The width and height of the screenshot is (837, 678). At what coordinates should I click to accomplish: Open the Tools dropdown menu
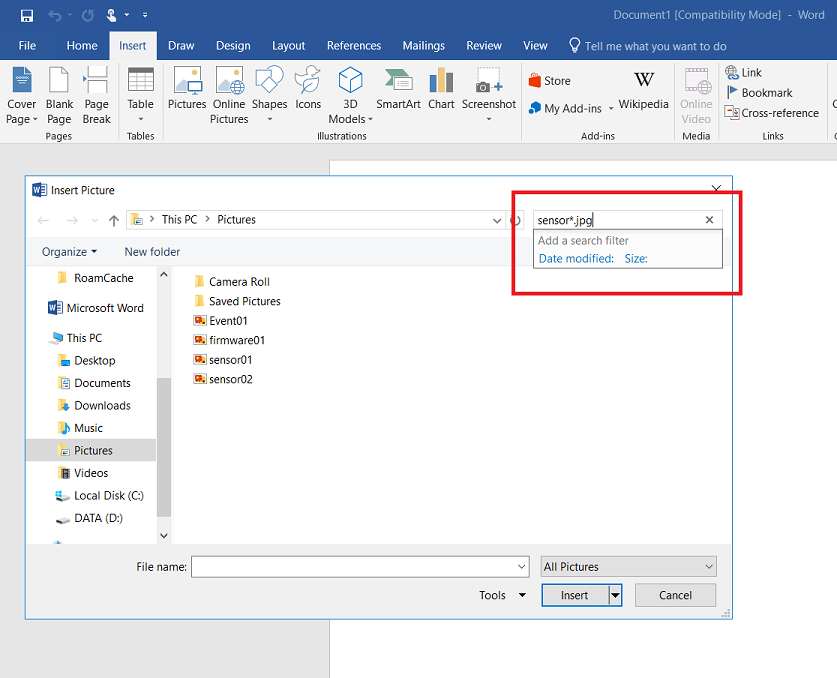(x=502, y=595)
